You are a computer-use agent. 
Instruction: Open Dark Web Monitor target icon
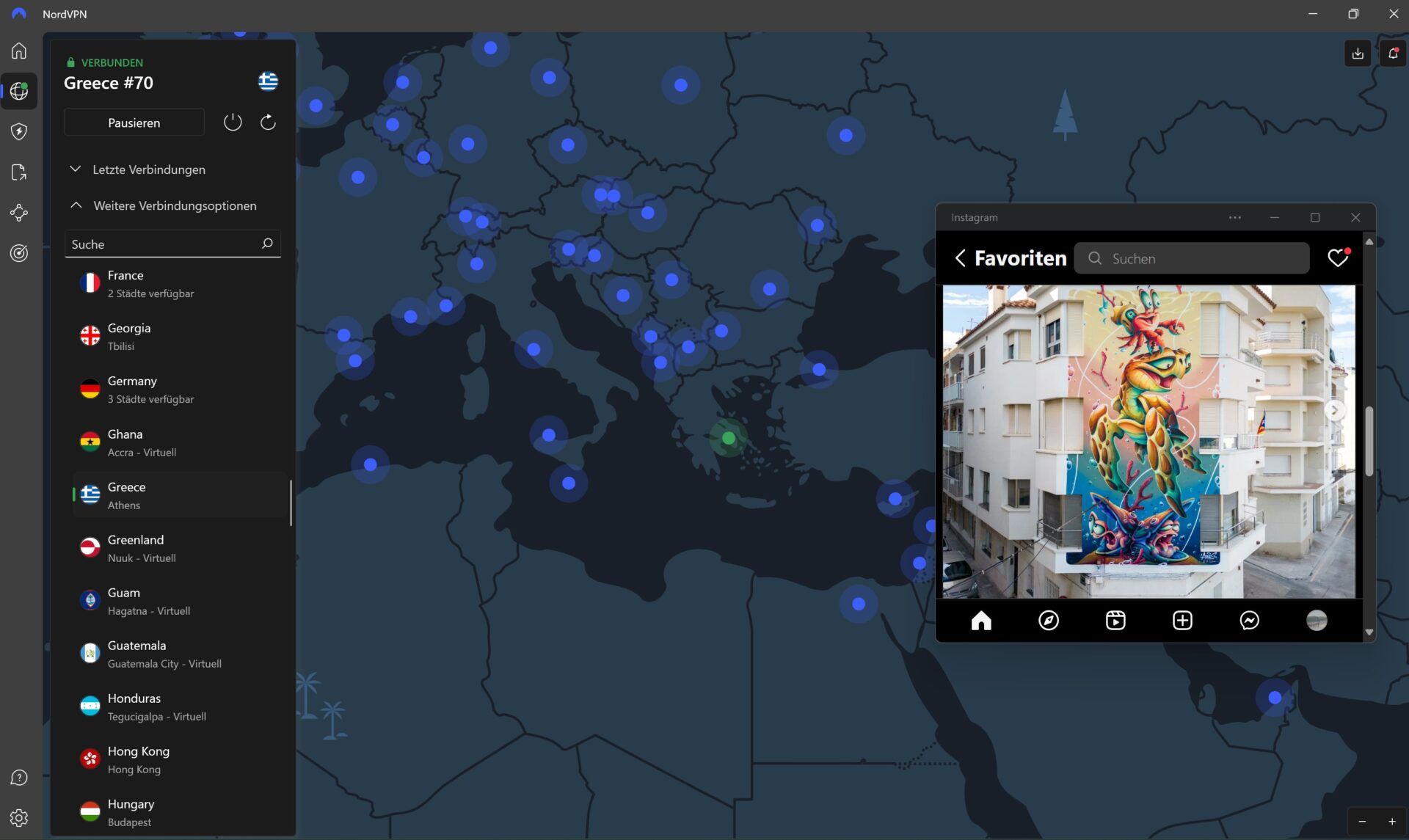[19, 253]
